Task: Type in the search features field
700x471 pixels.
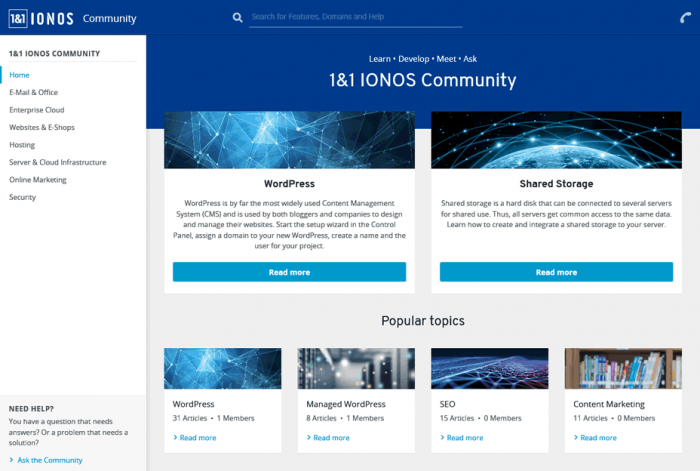Action: (355, 17)
